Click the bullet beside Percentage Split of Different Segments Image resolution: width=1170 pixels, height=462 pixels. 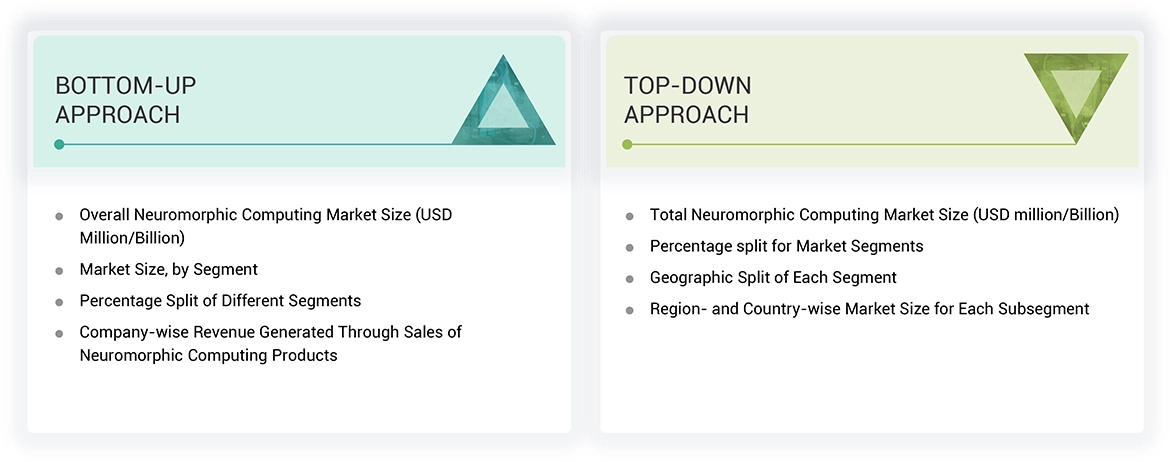60,301
